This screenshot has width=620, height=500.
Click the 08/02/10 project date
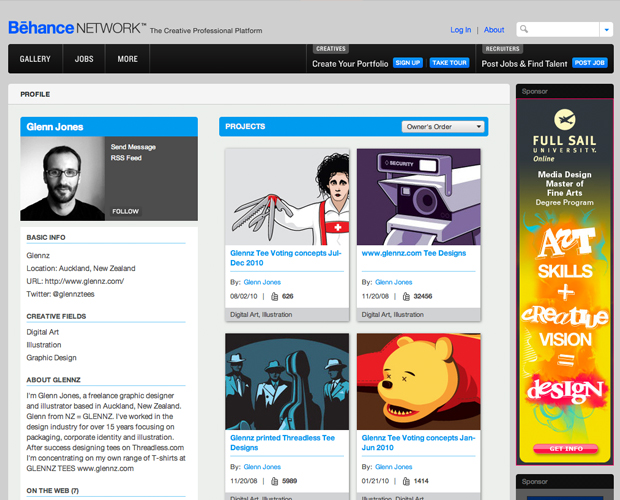click(244, 296)
